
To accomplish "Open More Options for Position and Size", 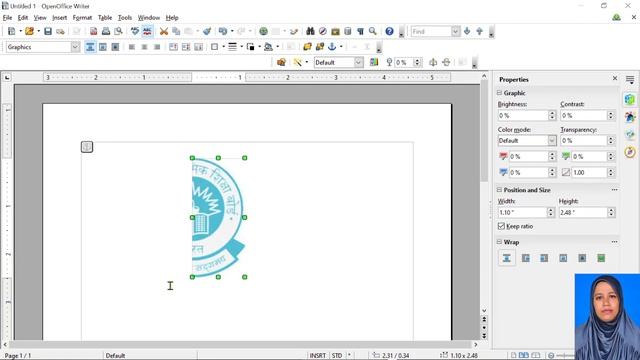I will (x=614, y=190).
